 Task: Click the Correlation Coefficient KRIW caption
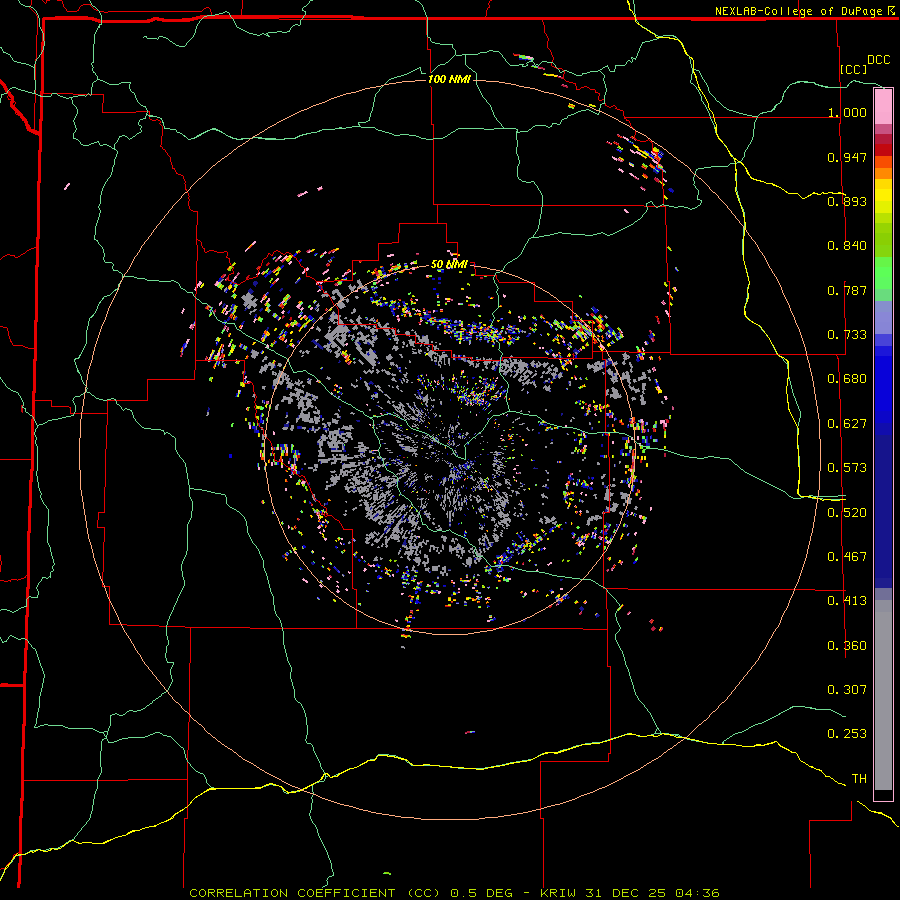tap(454, 893)
